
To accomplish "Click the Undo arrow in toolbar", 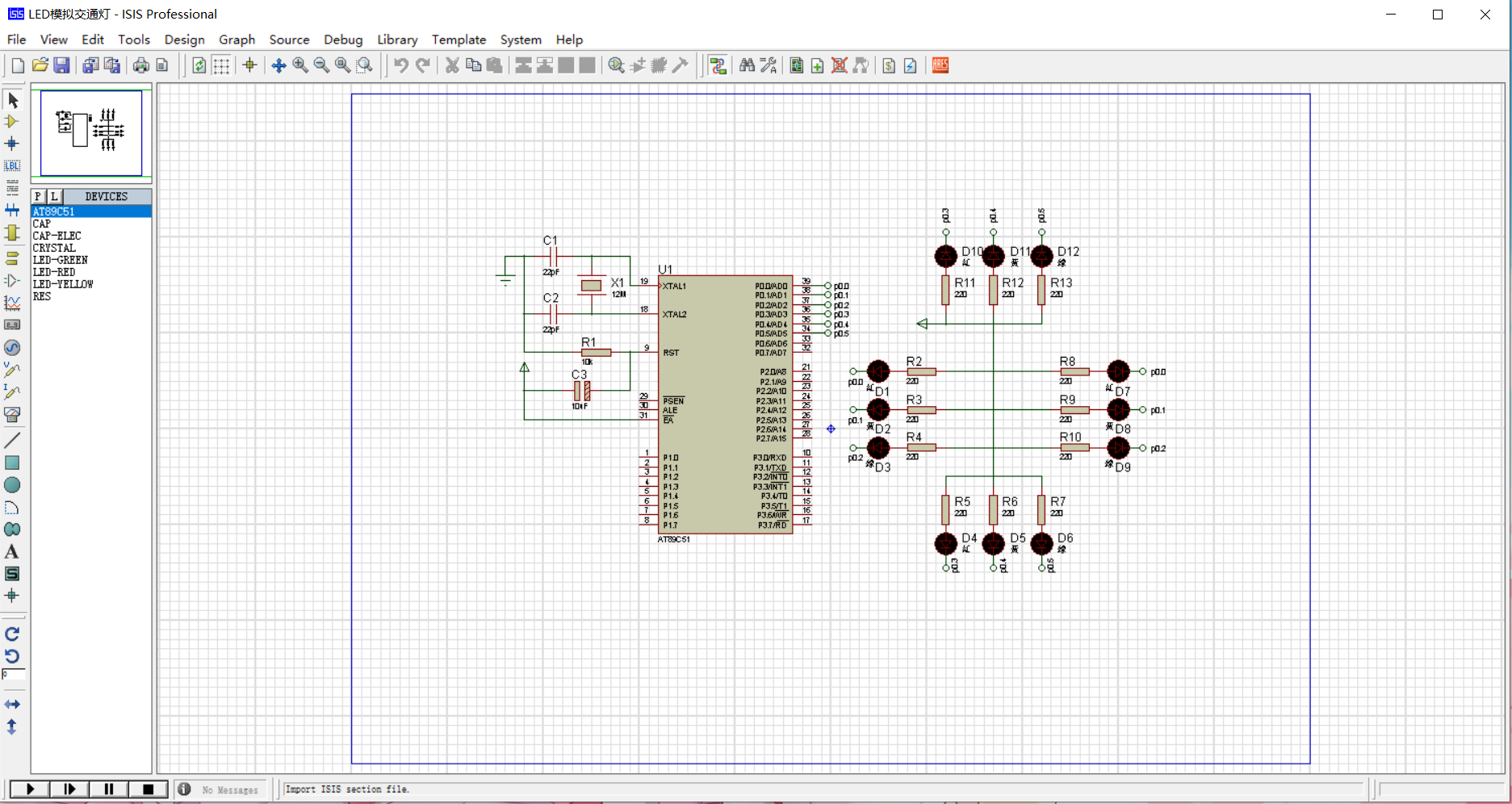I will (x=401, y=65).
